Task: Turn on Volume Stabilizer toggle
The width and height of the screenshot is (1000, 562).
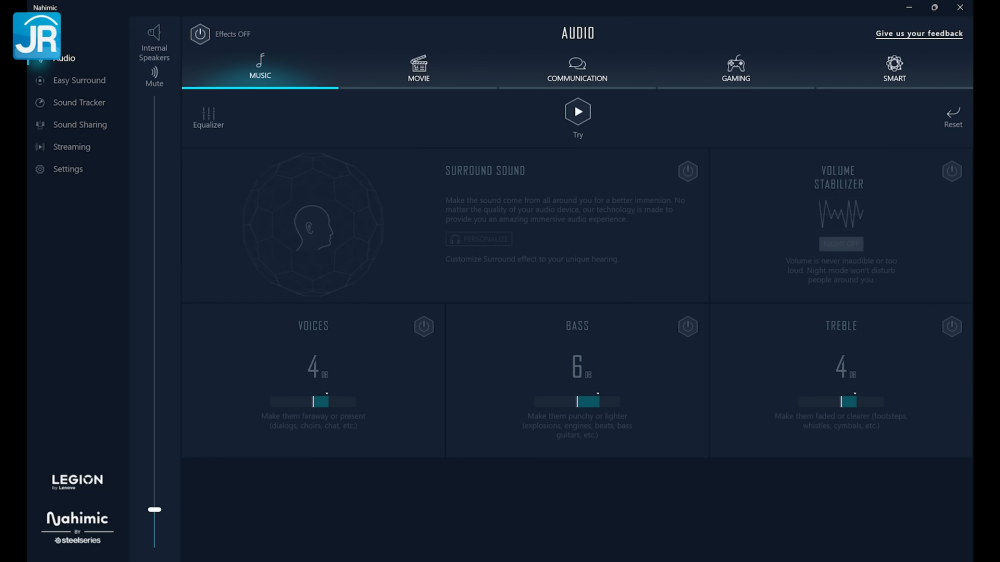Action: [x=951, y=171]
